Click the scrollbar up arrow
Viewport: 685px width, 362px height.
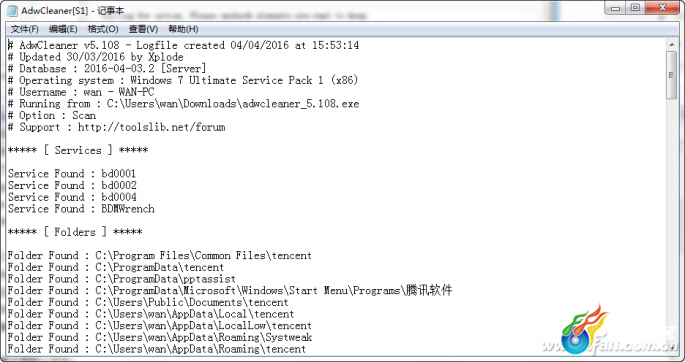coord(671,45)
